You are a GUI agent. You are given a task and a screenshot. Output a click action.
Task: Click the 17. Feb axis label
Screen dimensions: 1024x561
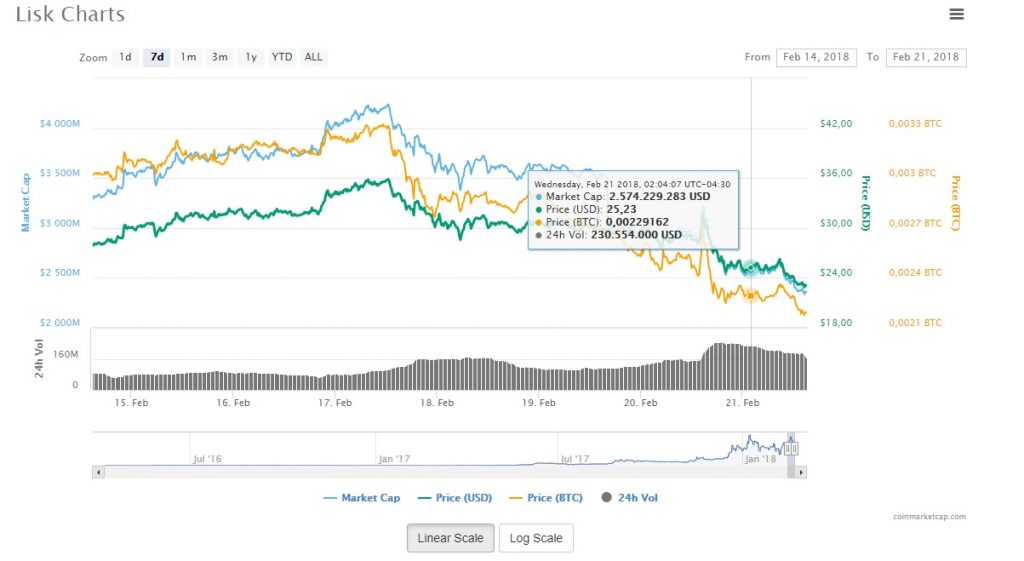tap(335, 403)
